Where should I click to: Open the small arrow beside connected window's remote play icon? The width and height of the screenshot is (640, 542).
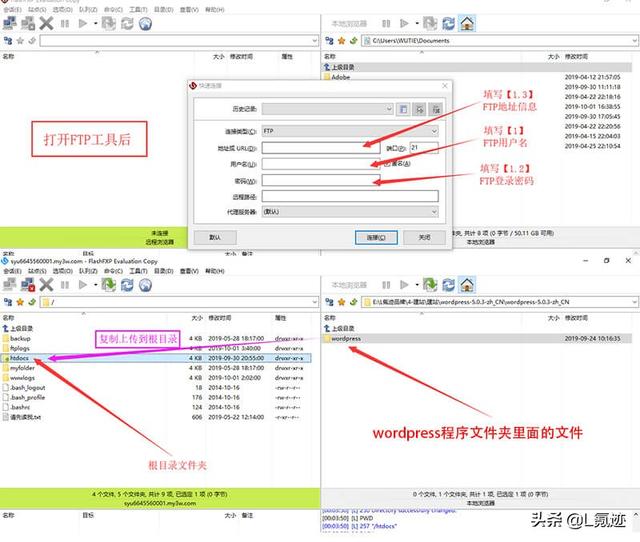click(96, 285)
